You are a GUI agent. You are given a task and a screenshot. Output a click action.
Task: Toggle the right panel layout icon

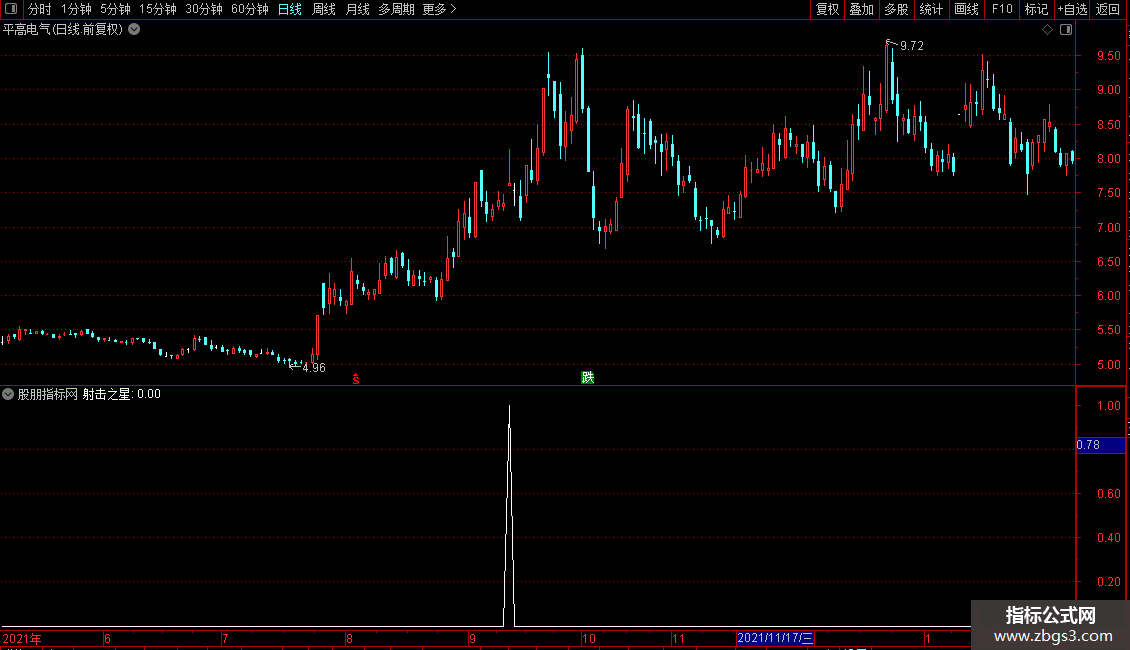click(1066, 30)
